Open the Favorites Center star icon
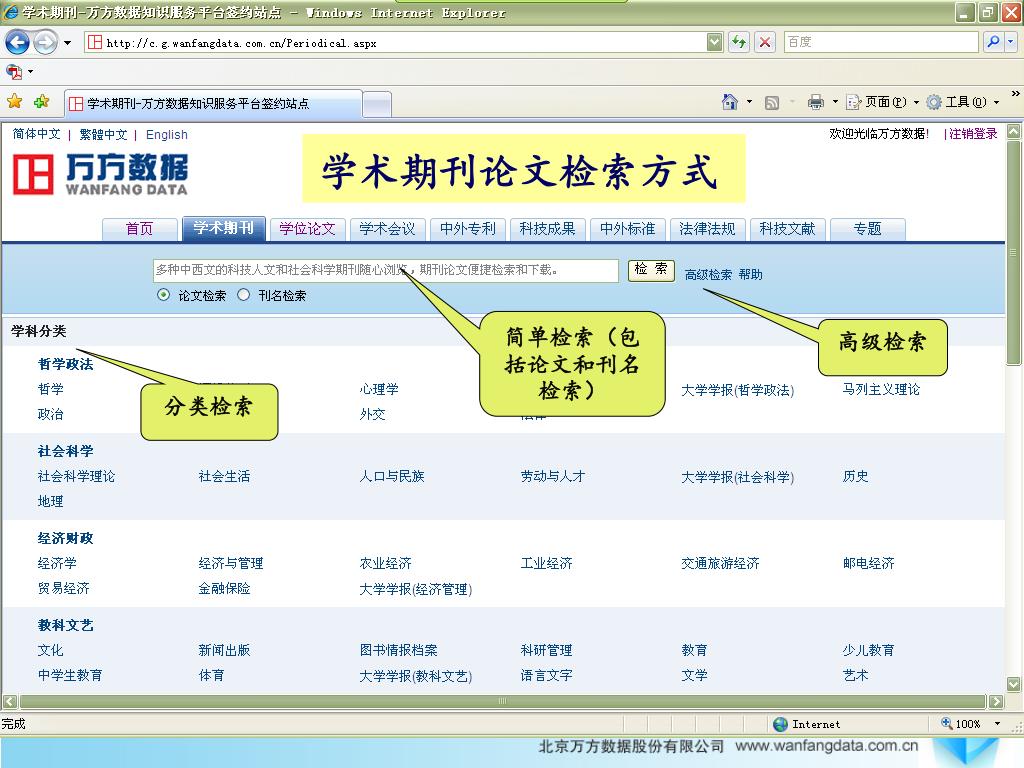The width and height of the screenshot is (1024, 768). (14, 101)
